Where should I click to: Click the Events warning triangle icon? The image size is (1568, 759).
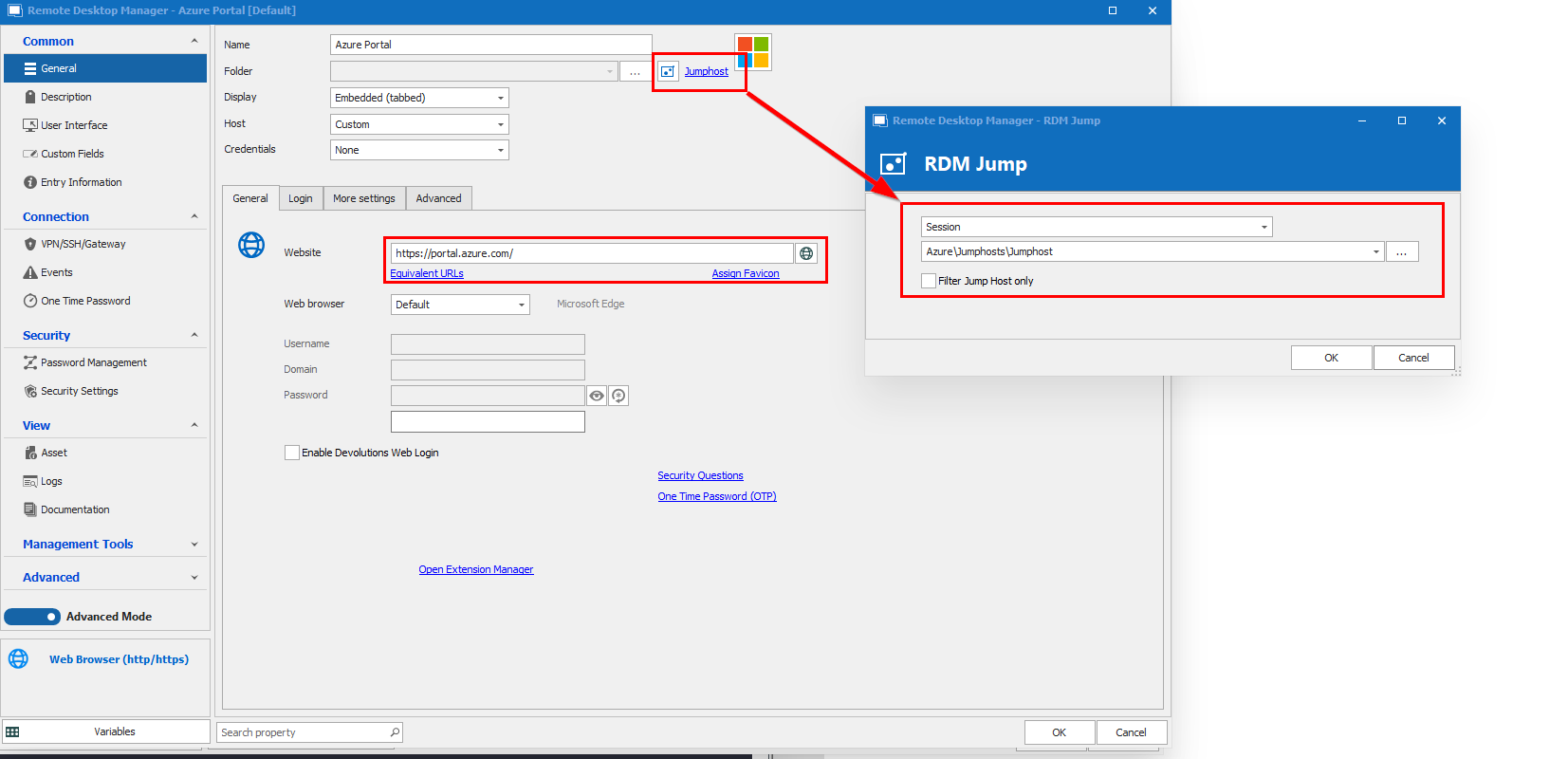(30, 272)
